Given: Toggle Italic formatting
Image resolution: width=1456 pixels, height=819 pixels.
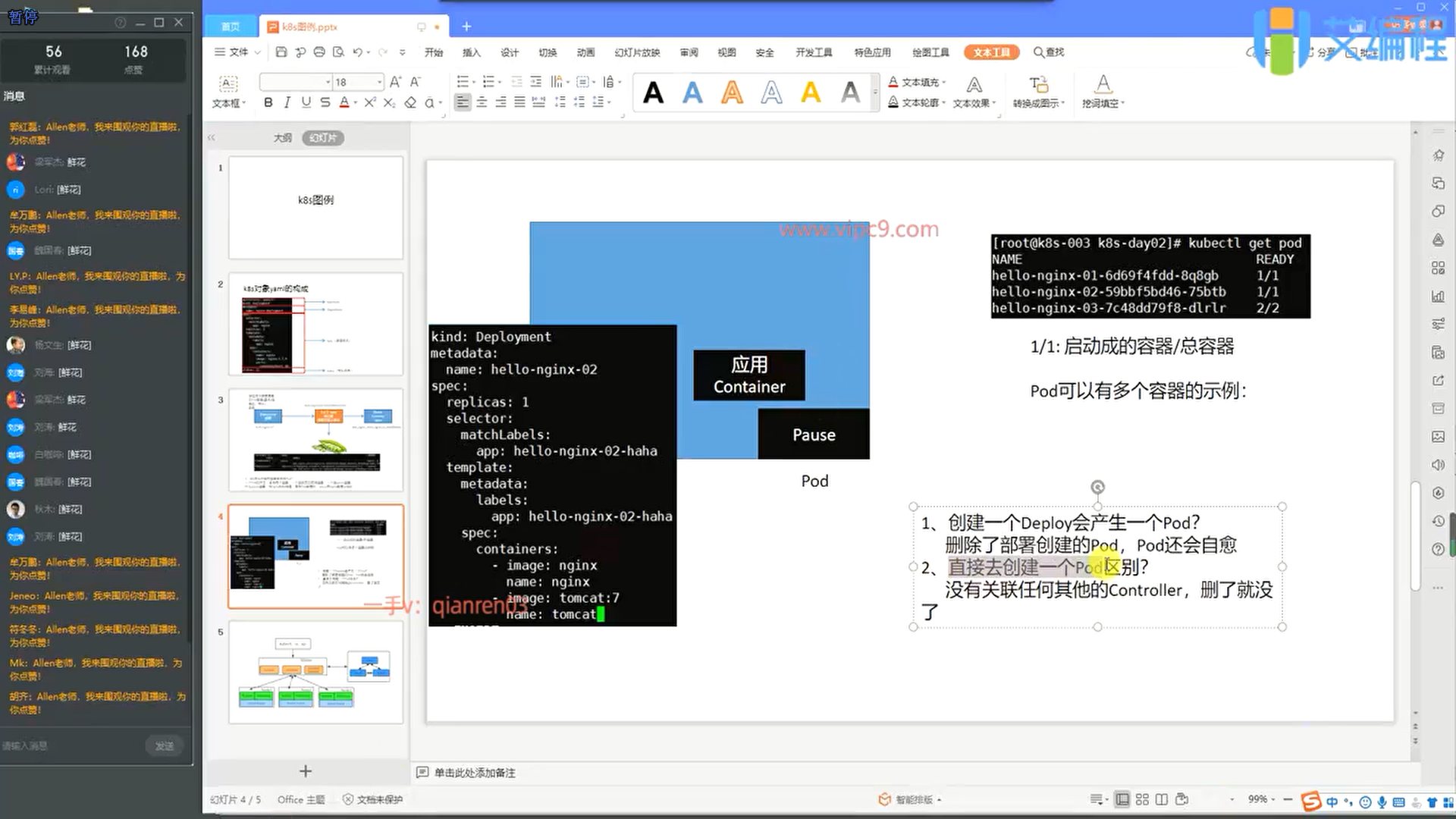Looking at the screenshot, I should (x=287, y=102).
